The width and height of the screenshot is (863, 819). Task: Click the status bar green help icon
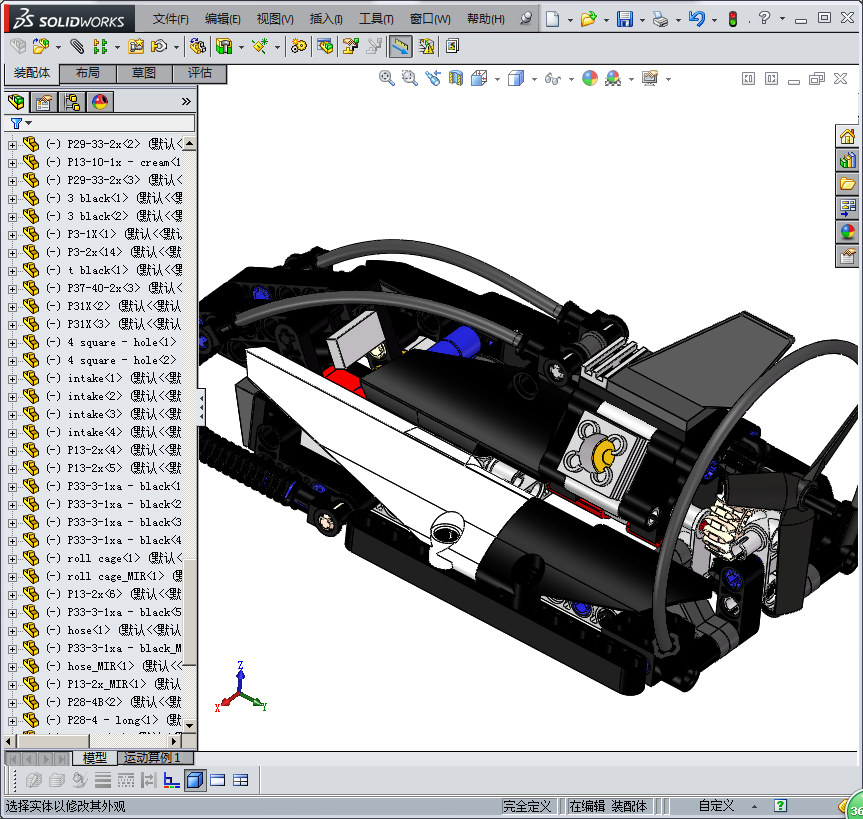[x=780, y=806]
